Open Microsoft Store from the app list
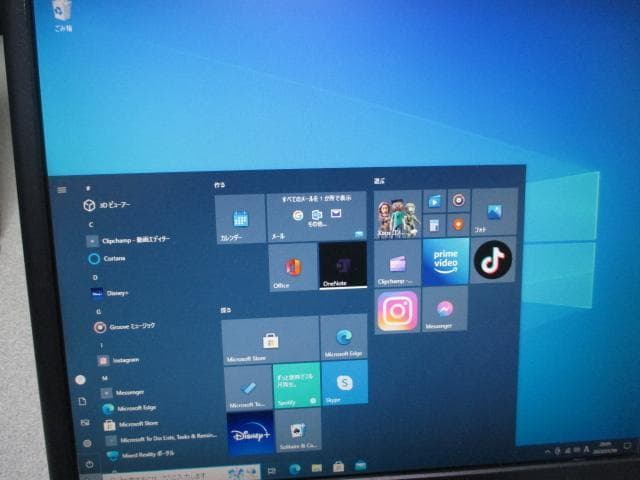Image resolution: width=640 pixels, height=480 pixels. [131, 424]
